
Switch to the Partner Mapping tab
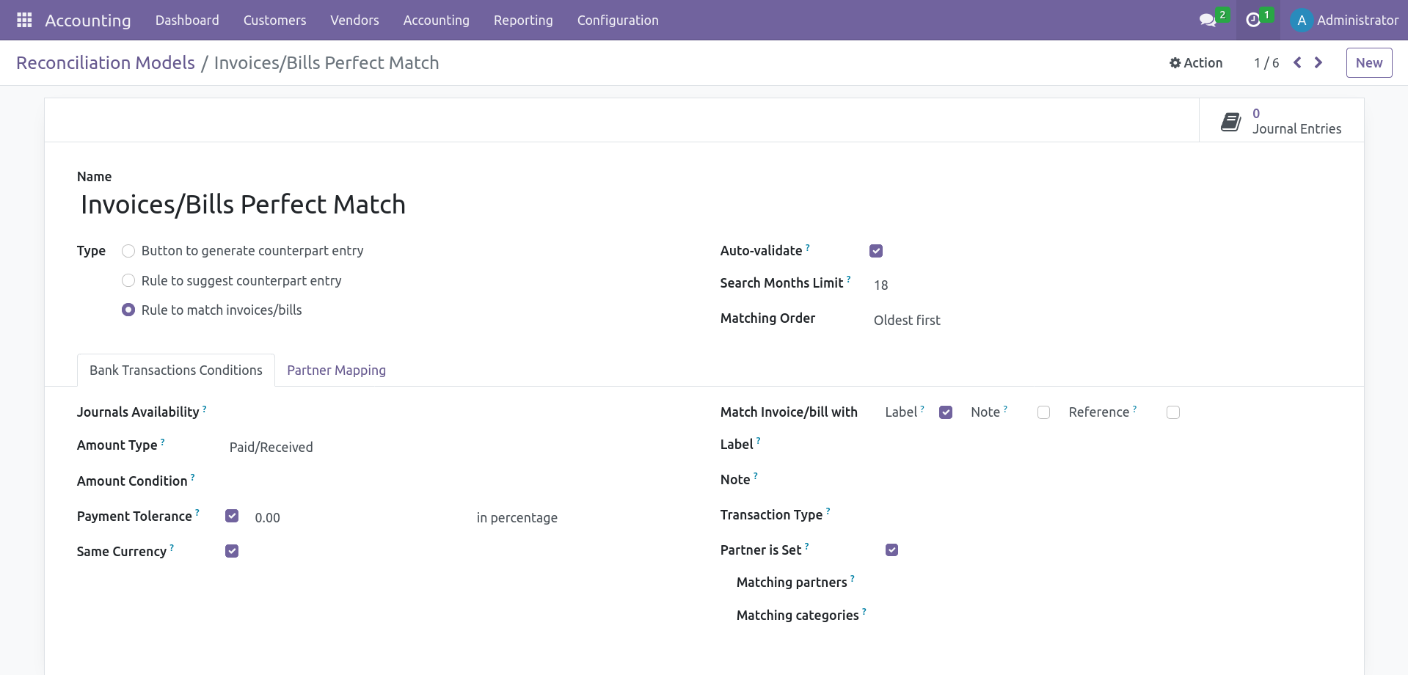tap(336, 370)
